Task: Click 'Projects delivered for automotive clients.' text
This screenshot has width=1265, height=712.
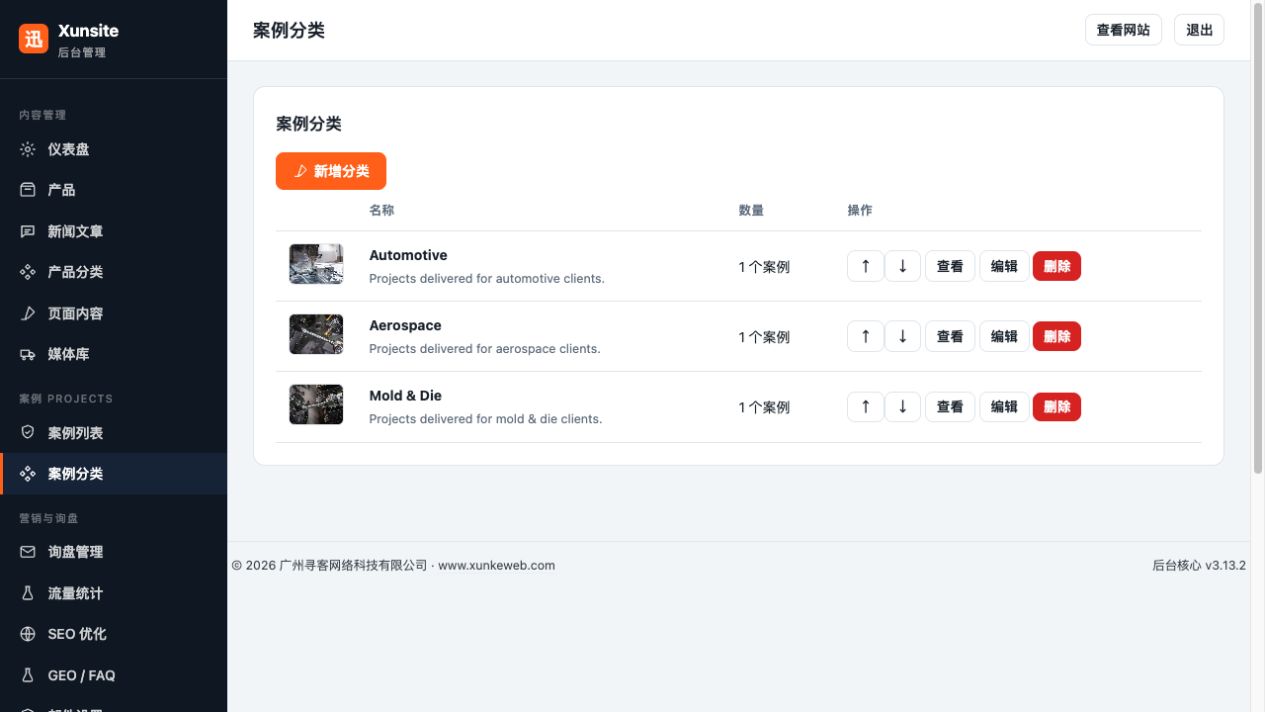Action: coord(487,278)
